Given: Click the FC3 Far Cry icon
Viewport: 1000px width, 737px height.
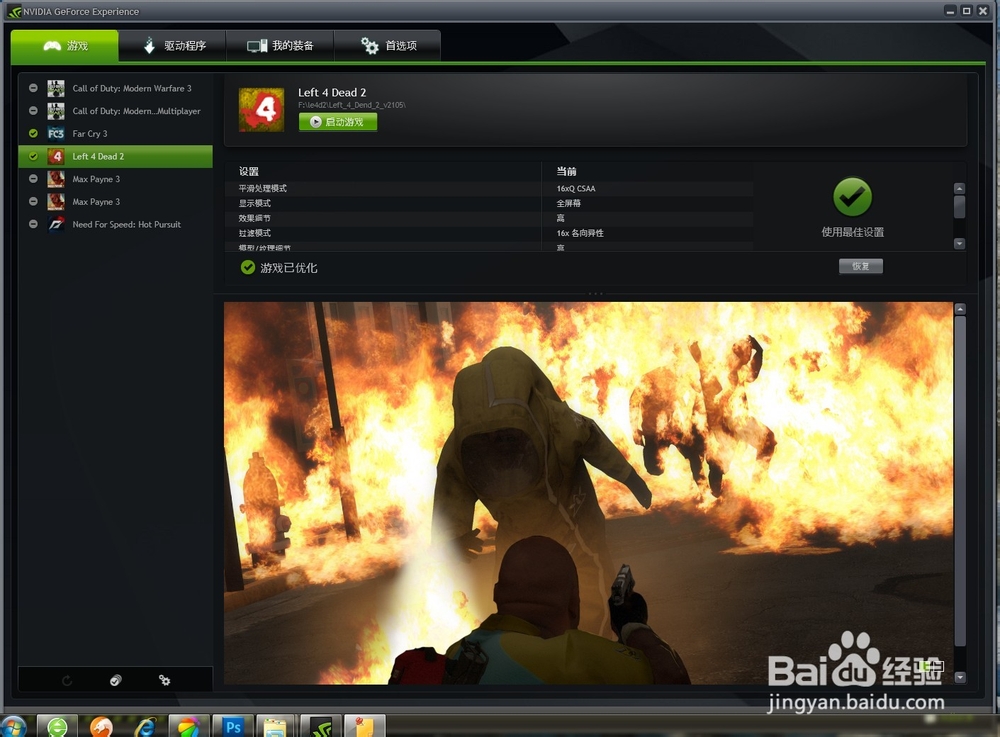Looking at the screenshot, I should 56,134.
